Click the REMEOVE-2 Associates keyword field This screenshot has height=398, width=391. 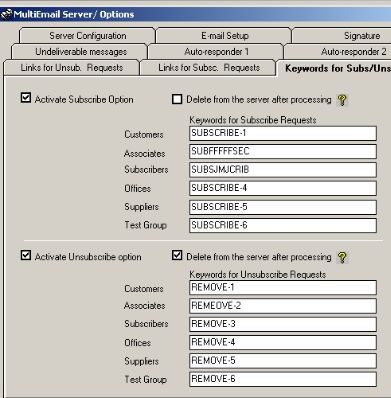click(283, 306)
